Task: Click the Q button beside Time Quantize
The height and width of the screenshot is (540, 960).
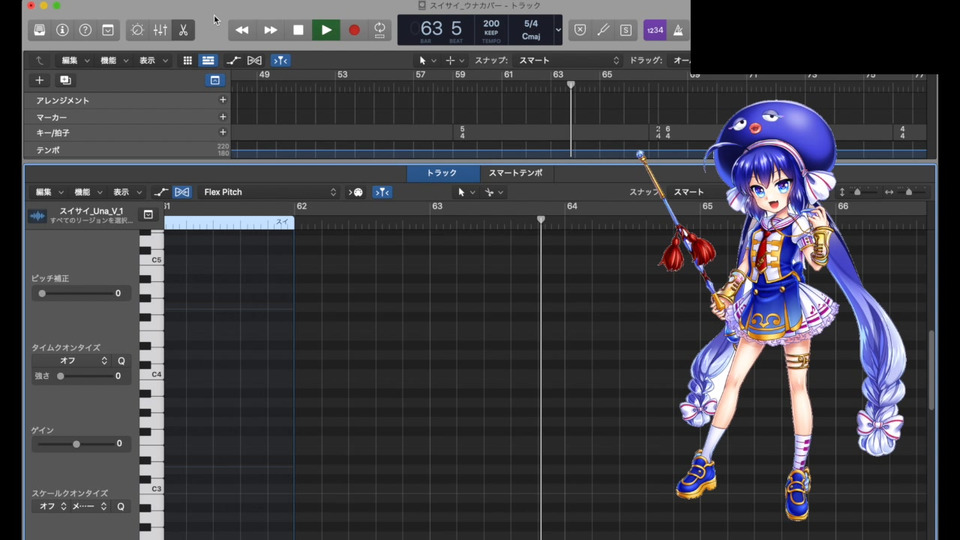Action: pos(121,360)
